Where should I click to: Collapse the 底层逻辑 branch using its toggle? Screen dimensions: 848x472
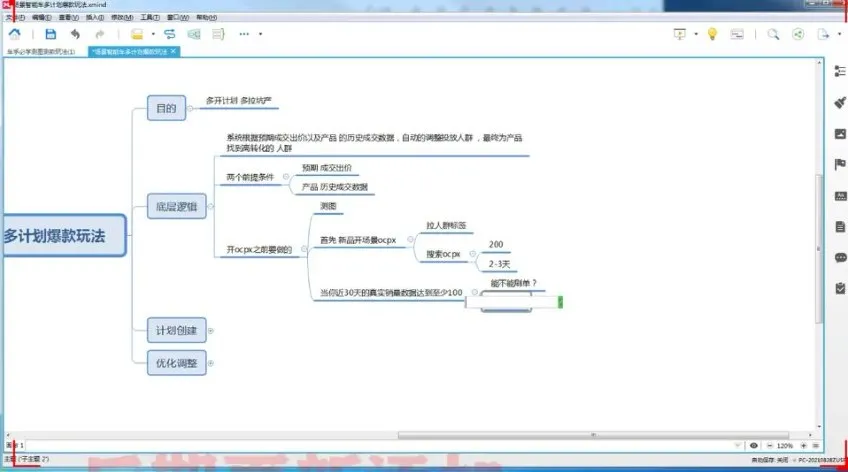[x=210, y=206]
